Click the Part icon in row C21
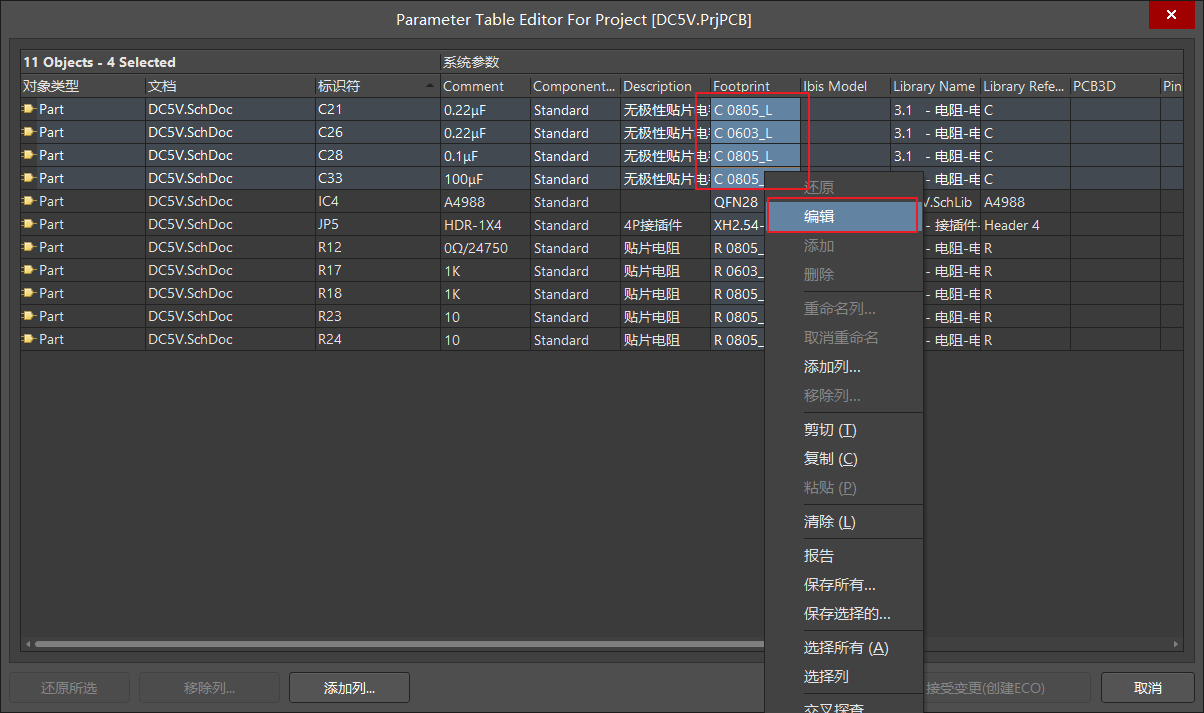Image resolution: width=1204 pixels, height=713 pixels. tap(29, 109)
